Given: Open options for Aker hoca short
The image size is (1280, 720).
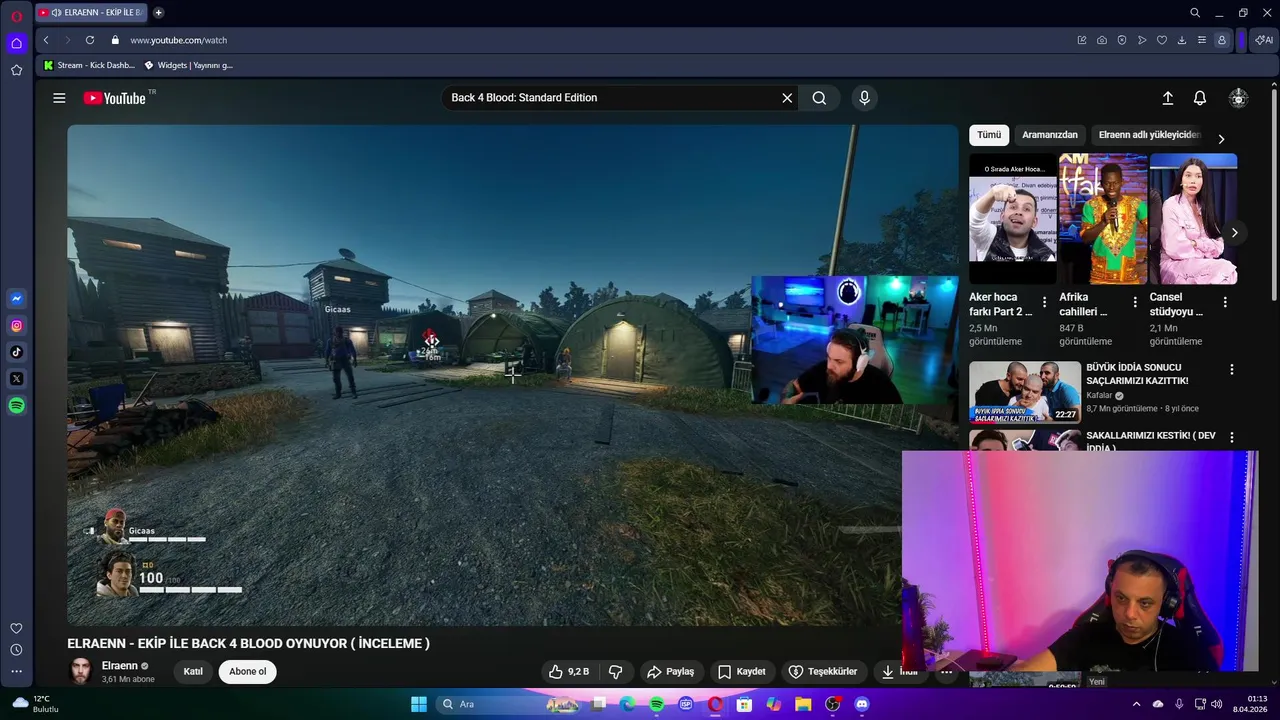Looking at the screenshot, I should point(1044,302).
